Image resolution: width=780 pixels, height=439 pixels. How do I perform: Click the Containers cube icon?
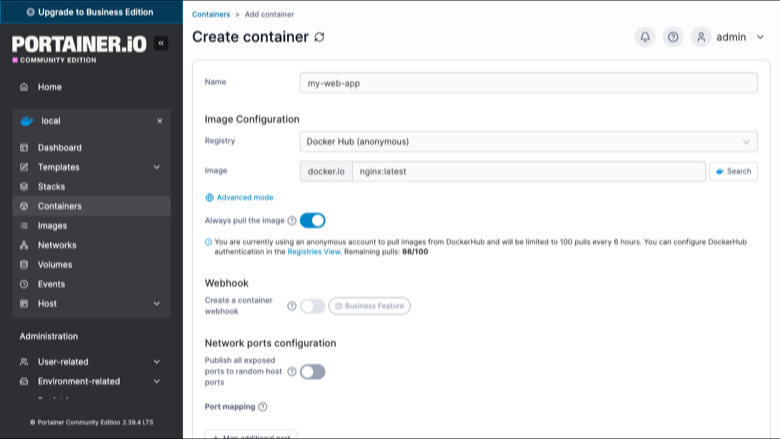tap(24, 206)
